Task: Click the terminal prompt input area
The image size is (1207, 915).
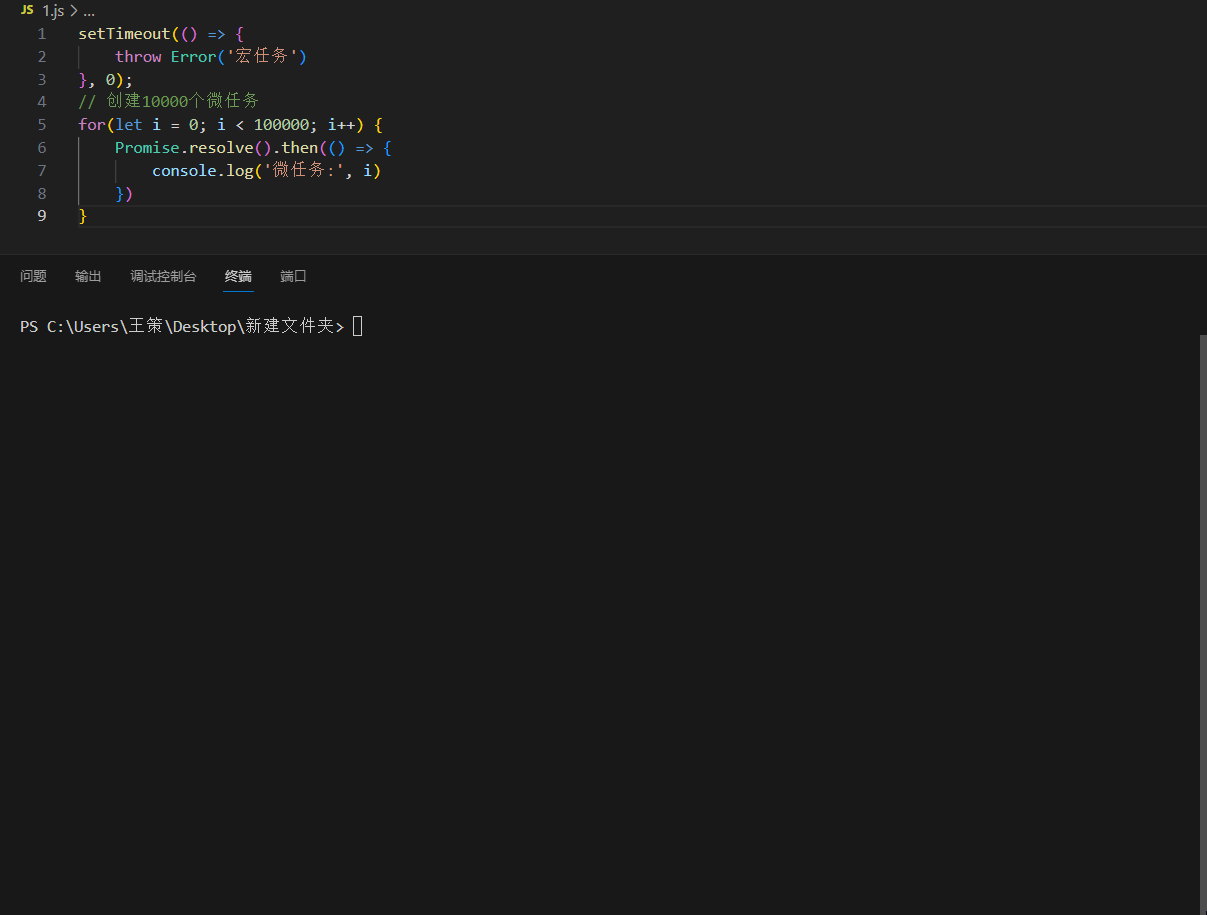Action: [x=358, y=325]
